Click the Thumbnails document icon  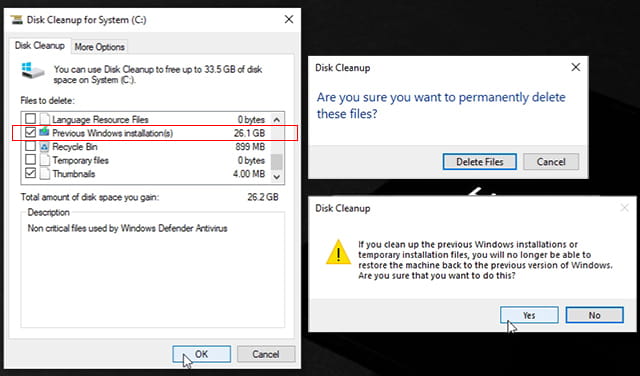point(44,173)
